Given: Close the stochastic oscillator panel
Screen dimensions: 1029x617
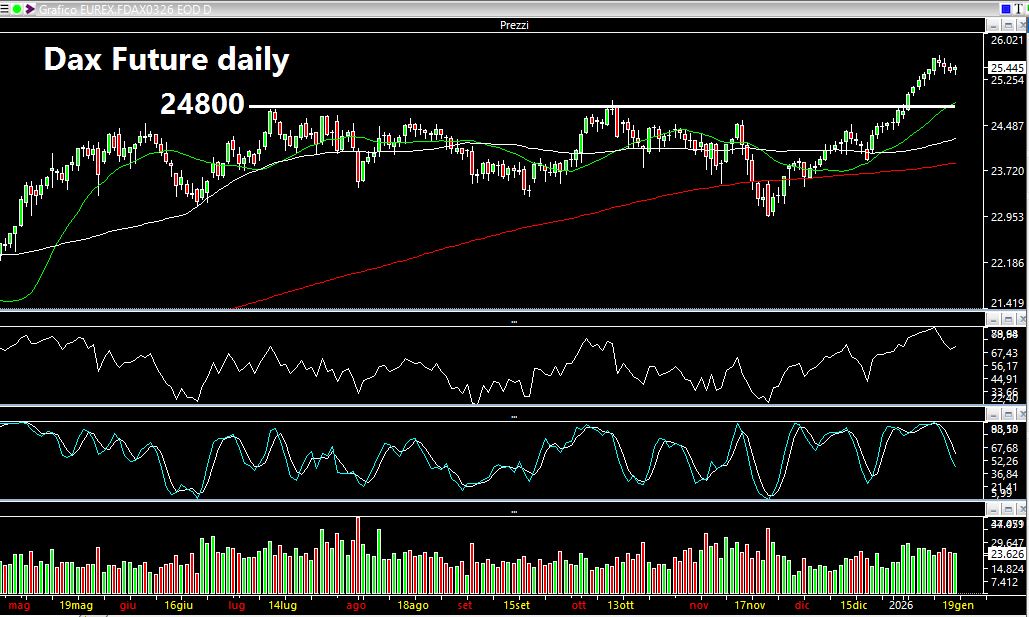Looking at the screenshot, I should tap(1021, 414).
